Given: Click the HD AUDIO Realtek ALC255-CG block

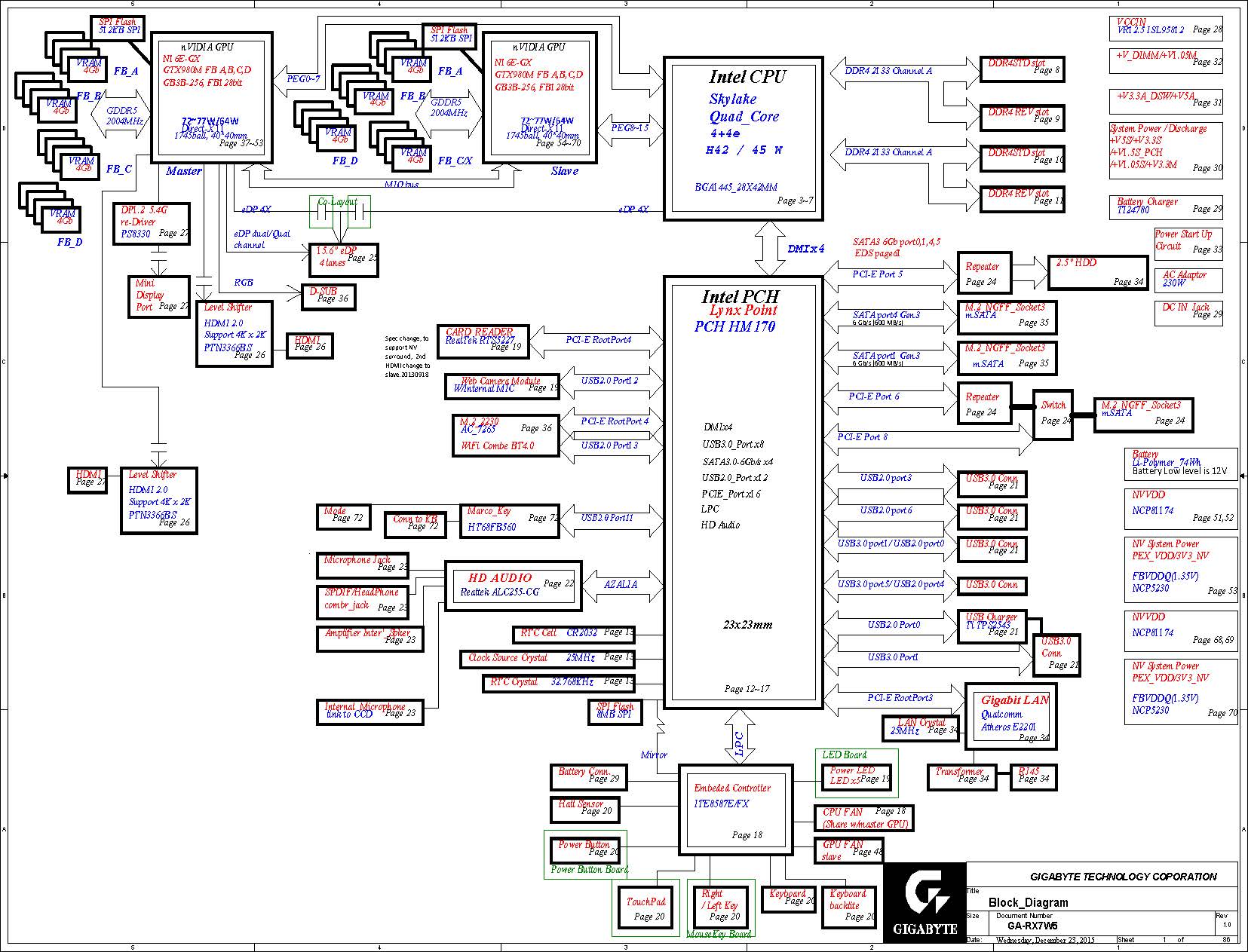Looking at the screenshot, I should click(x=514, y=586).
